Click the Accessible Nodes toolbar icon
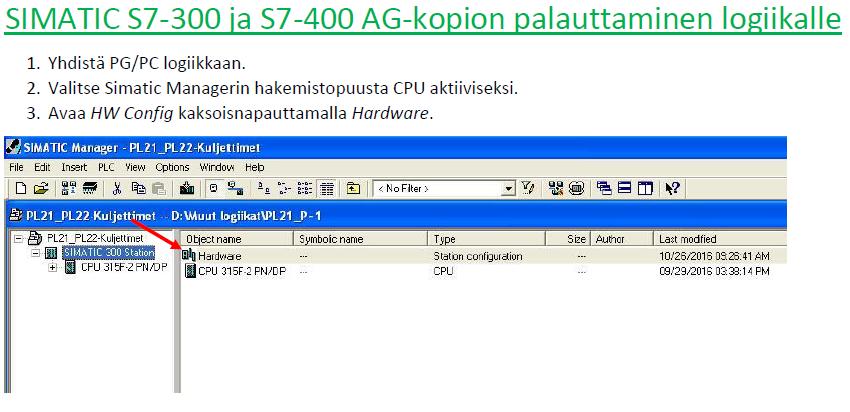850x412 pixels. pos(69,188)
